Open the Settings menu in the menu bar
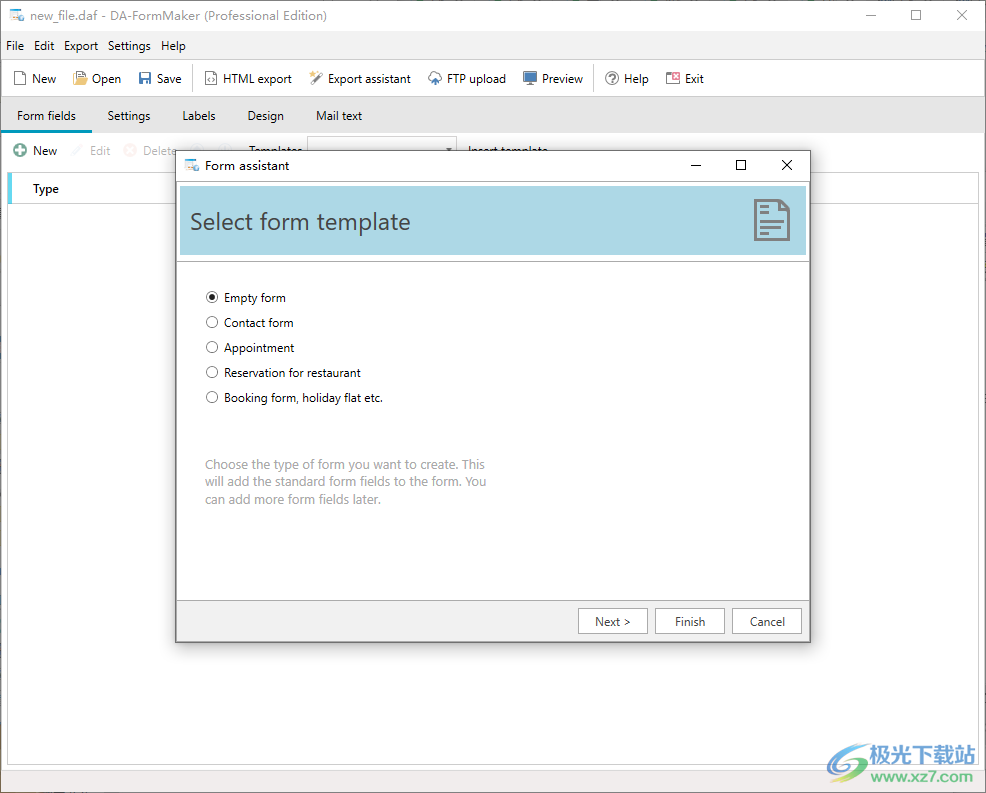986x793 pixels. (129, 46)
